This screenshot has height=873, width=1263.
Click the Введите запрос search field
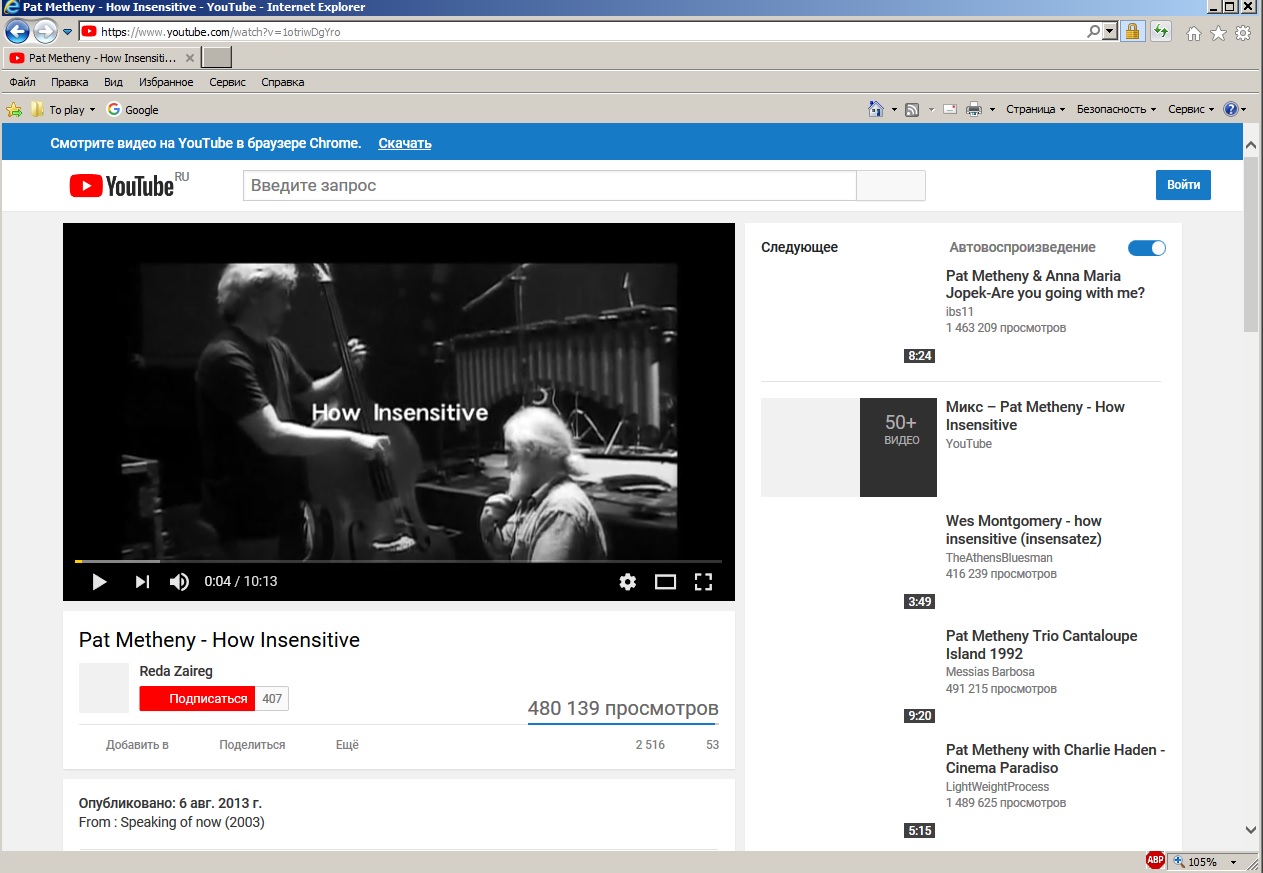point(549,185)
